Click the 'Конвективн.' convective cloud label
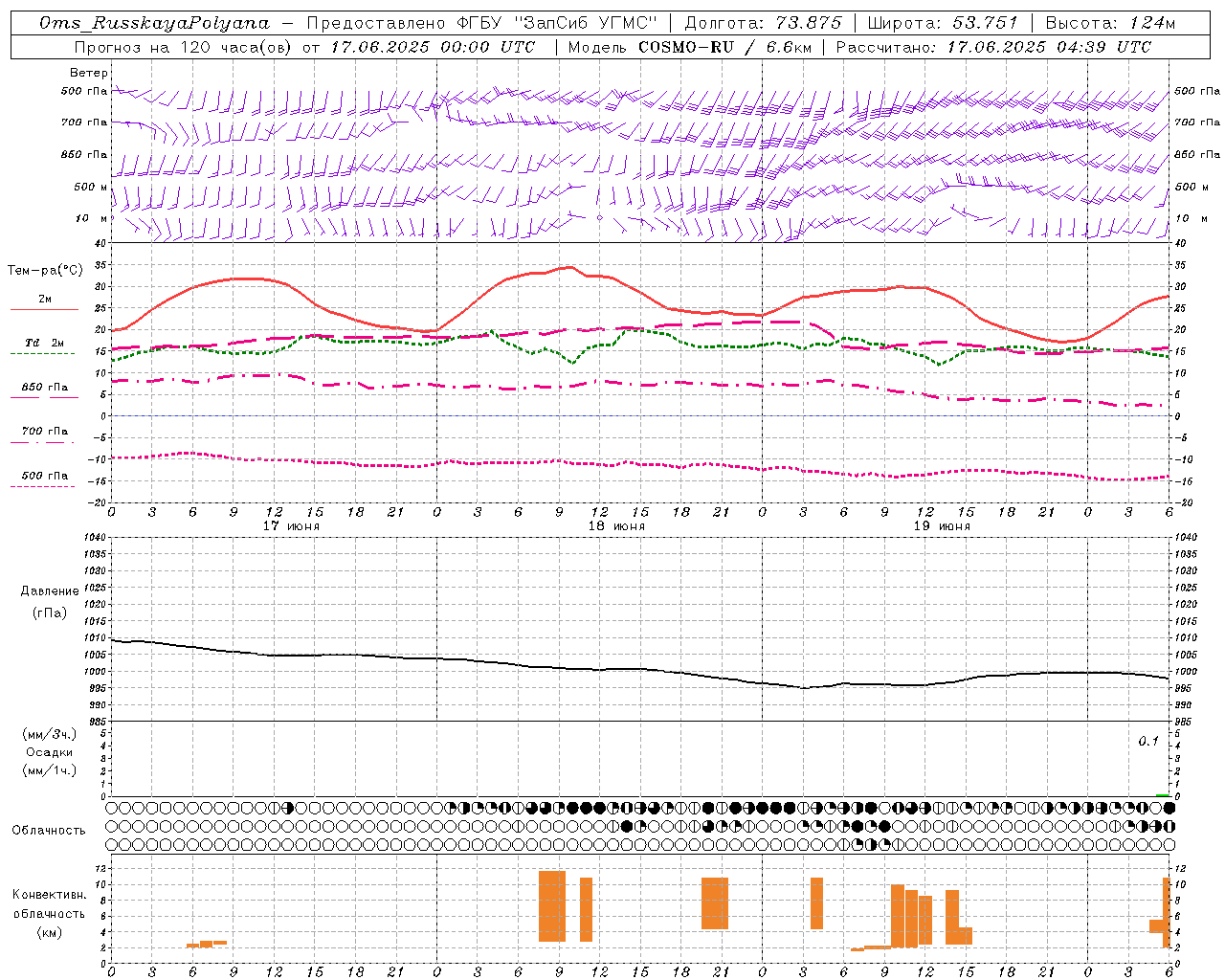Screen dimensions: 1225x980 point(50,894)
